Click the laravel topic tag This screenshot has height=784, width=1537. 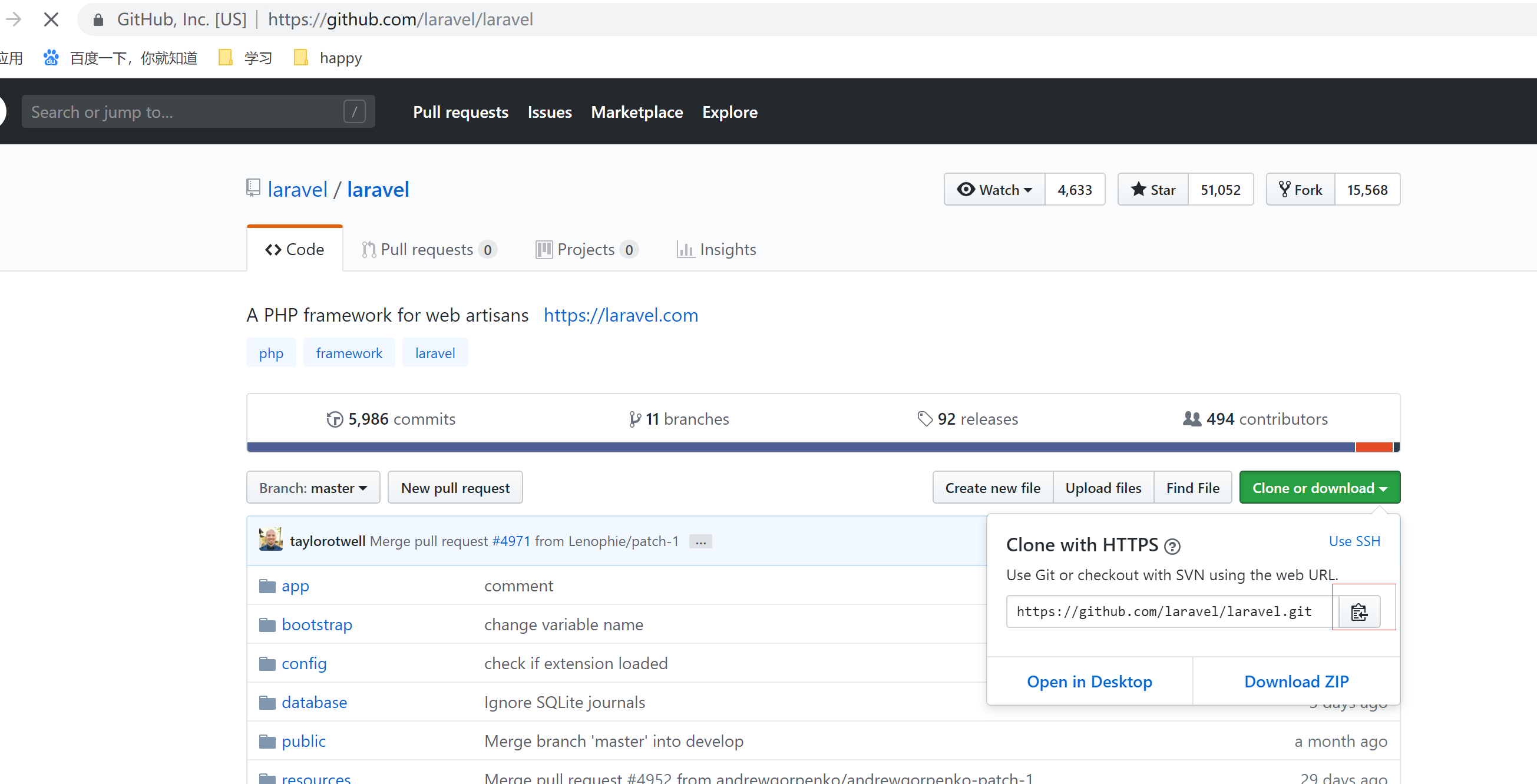point(435,353)
